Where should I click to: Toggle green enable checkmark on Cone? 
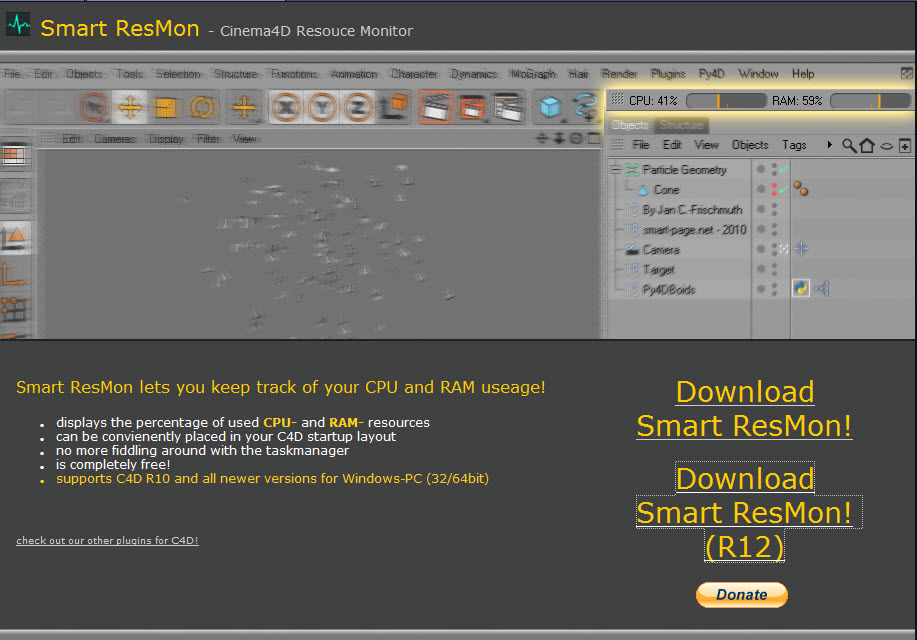(784, 188)
